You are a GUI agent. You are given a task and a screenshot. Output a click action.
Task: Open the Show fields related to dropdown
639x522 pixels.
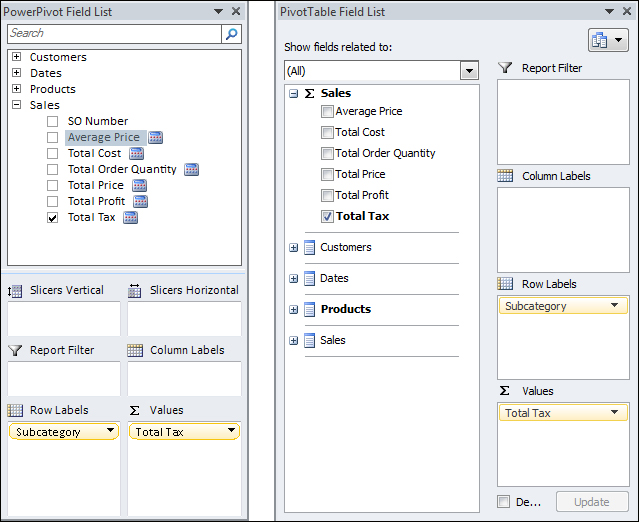469,71
